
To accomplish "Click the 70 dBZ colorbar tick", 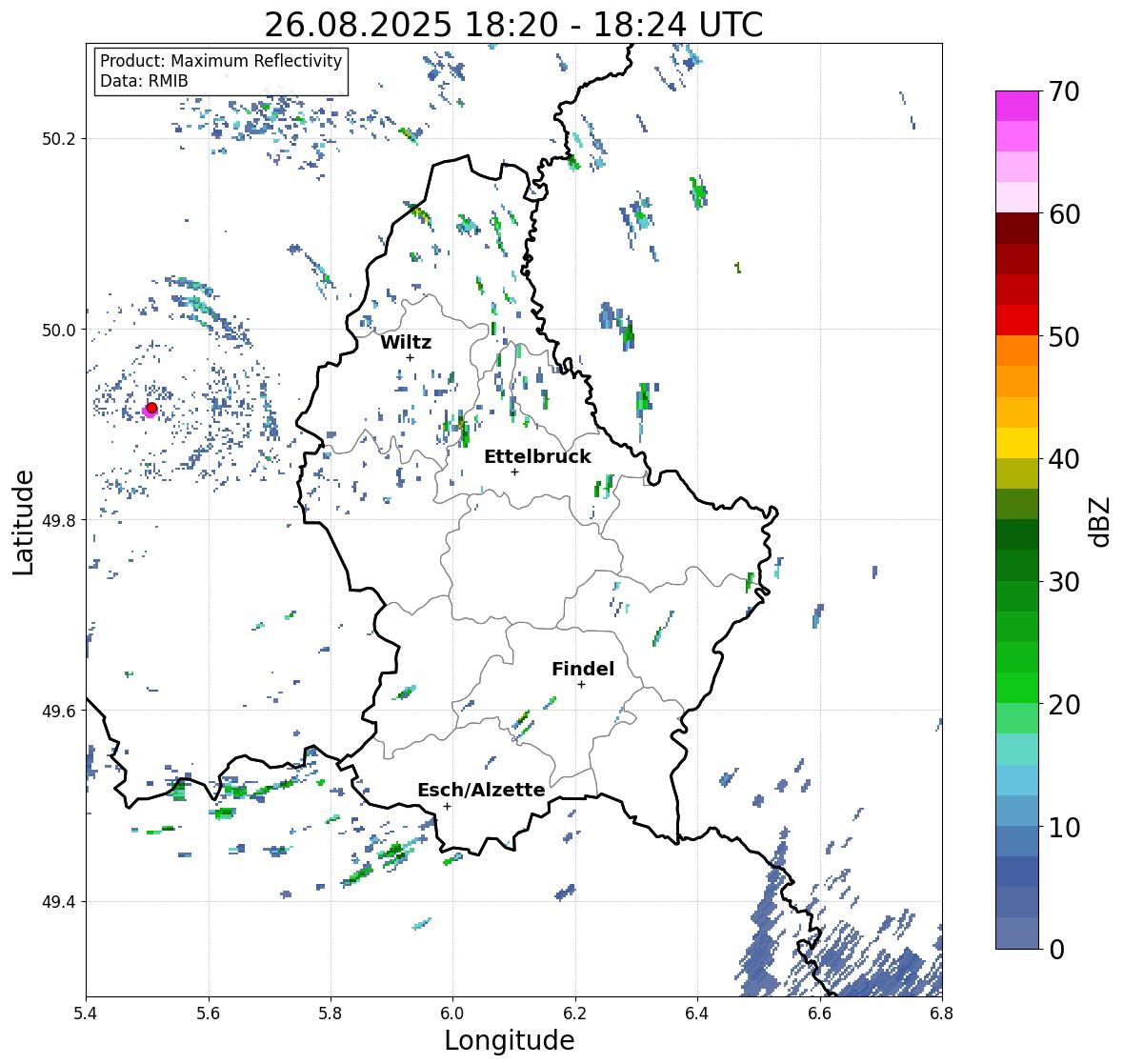I will pyautogui.click(x=1064, y=91).
